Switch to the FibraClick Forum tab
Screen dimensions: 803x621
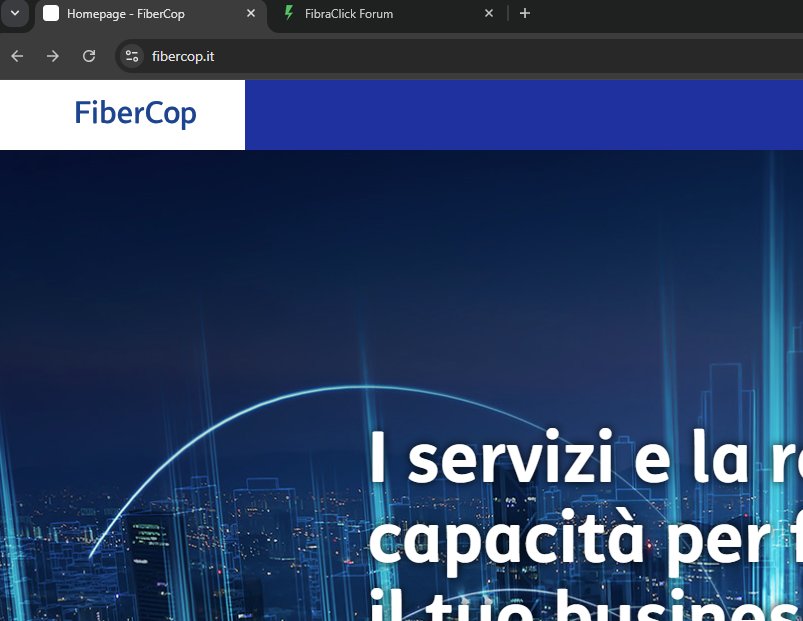click(x=388, y=14)
